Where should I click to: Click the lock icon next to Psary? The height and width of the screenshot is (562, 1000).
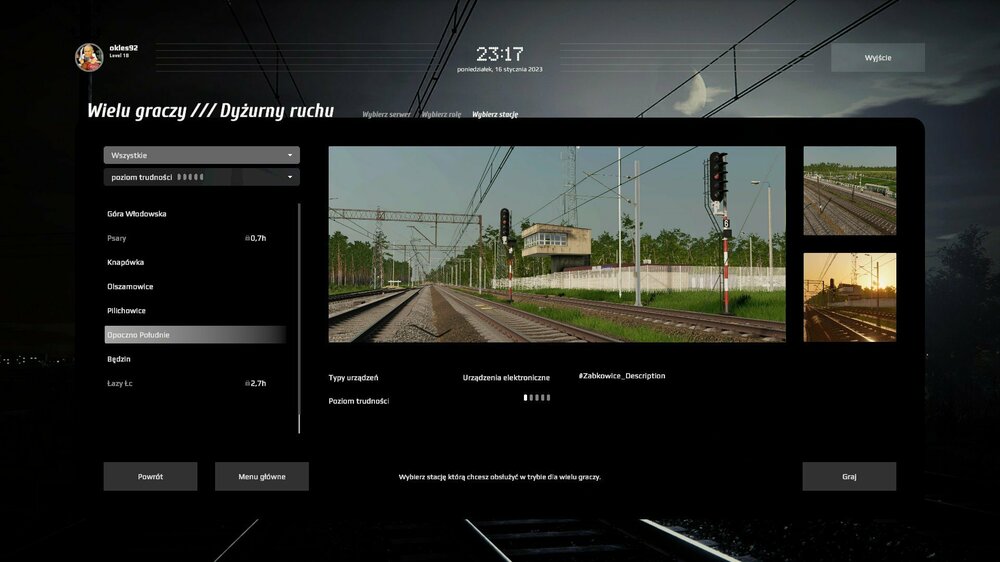point(247,238)
